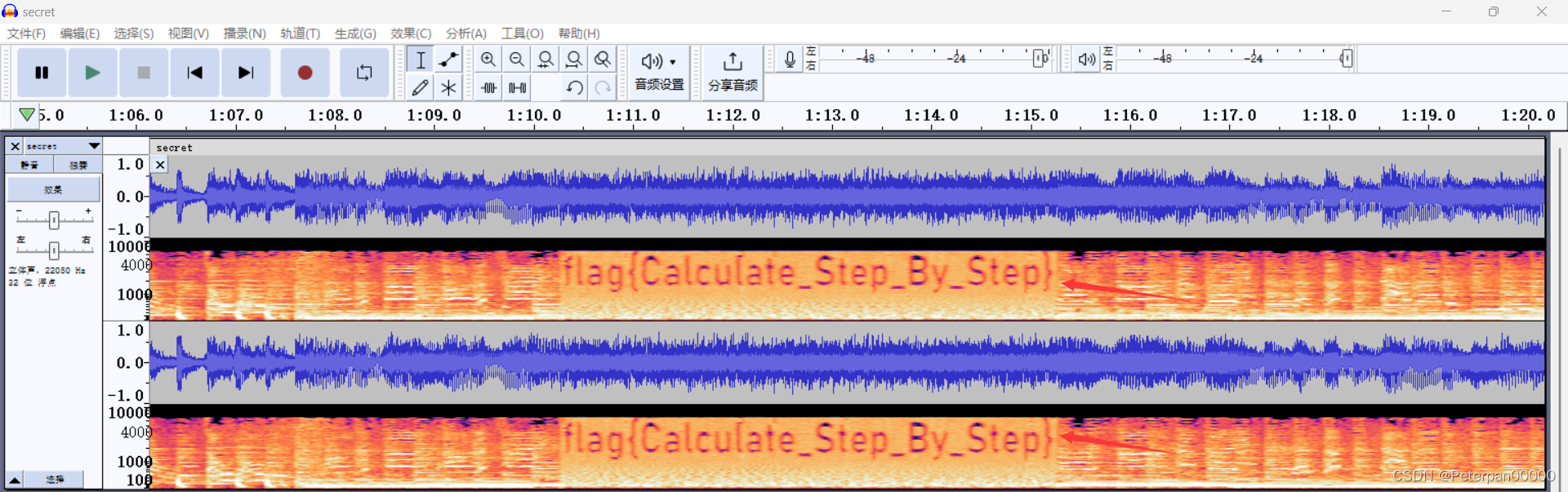Click the Undo arrow
Image resolution: width=1568 pixels, height=492 pixels.
point(574,87)
